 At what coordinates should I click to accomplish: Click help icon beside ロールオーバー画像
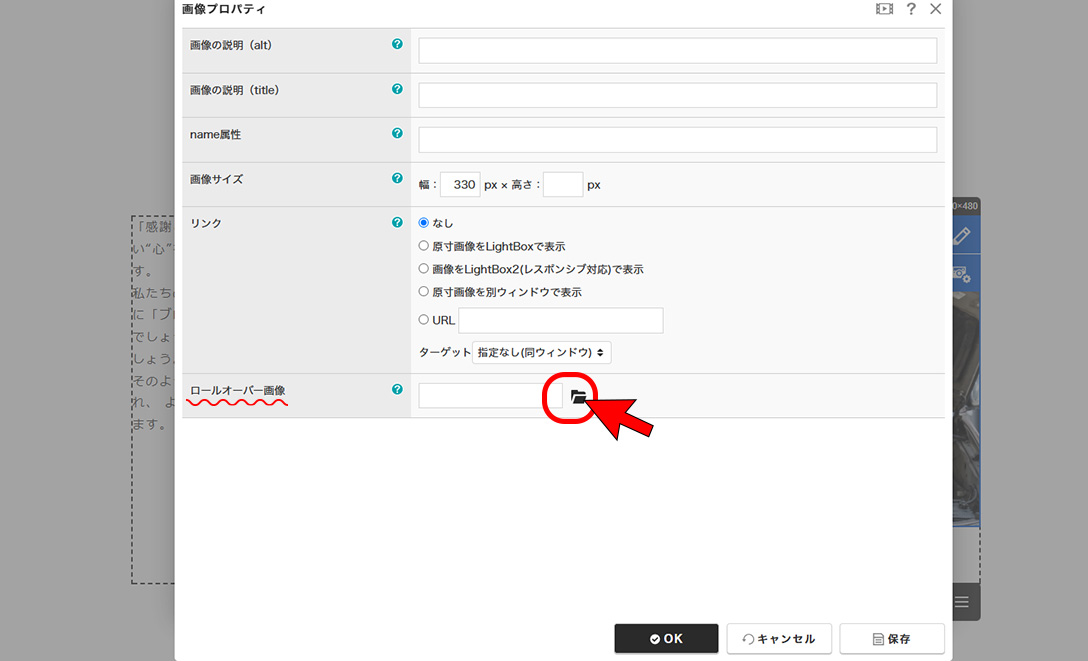397,390
